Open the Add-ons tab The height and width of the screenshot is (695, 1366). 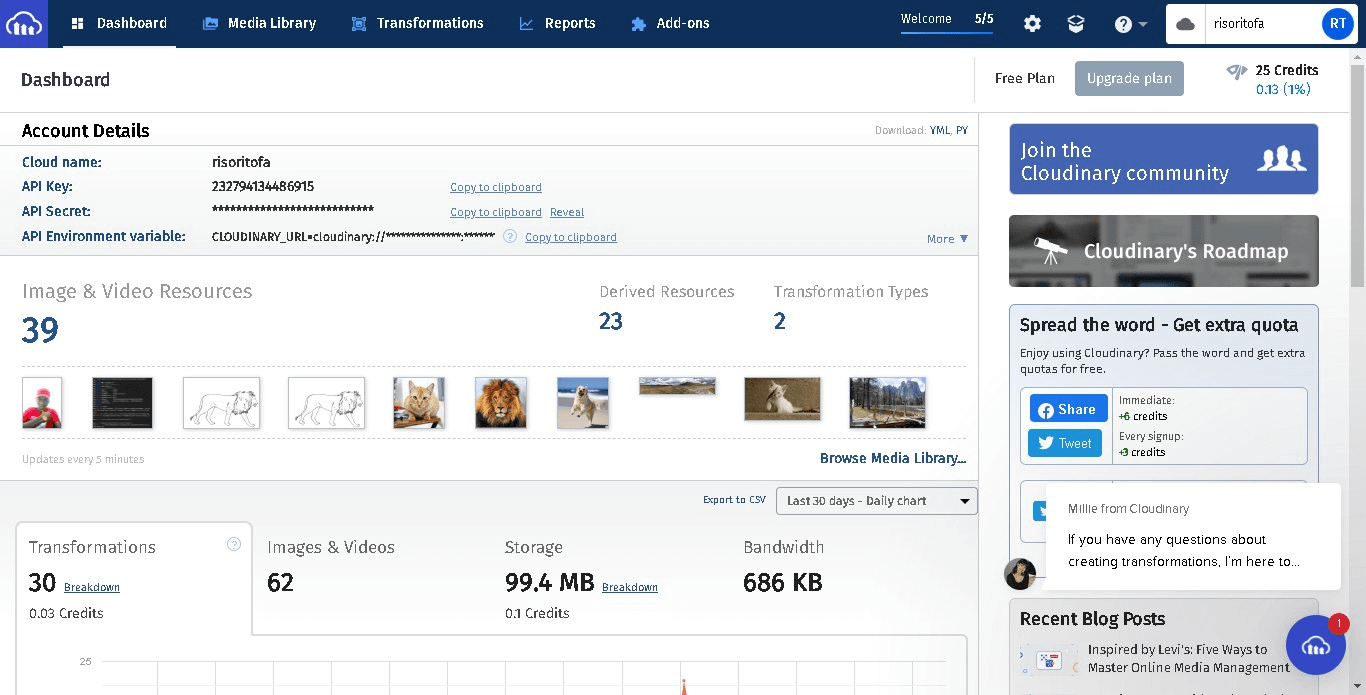(x=670, y=23)
